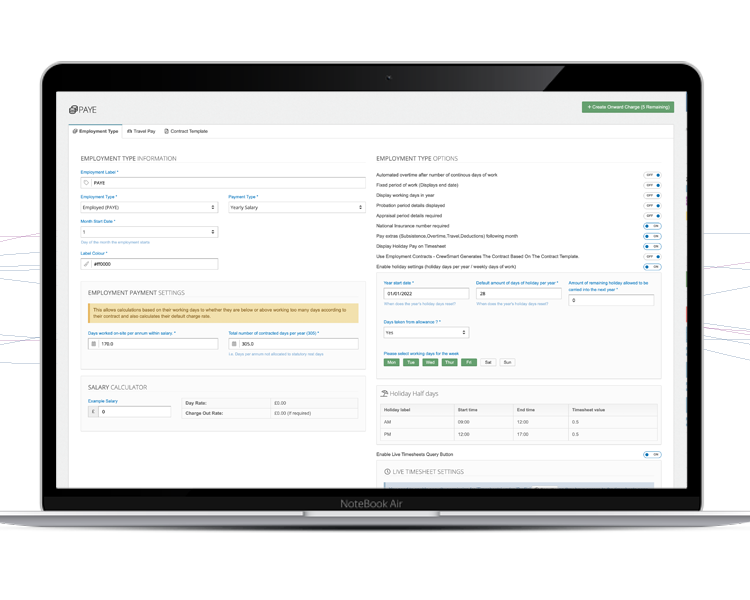Click the tag icon in Employment Label field

tap(87, 183)
